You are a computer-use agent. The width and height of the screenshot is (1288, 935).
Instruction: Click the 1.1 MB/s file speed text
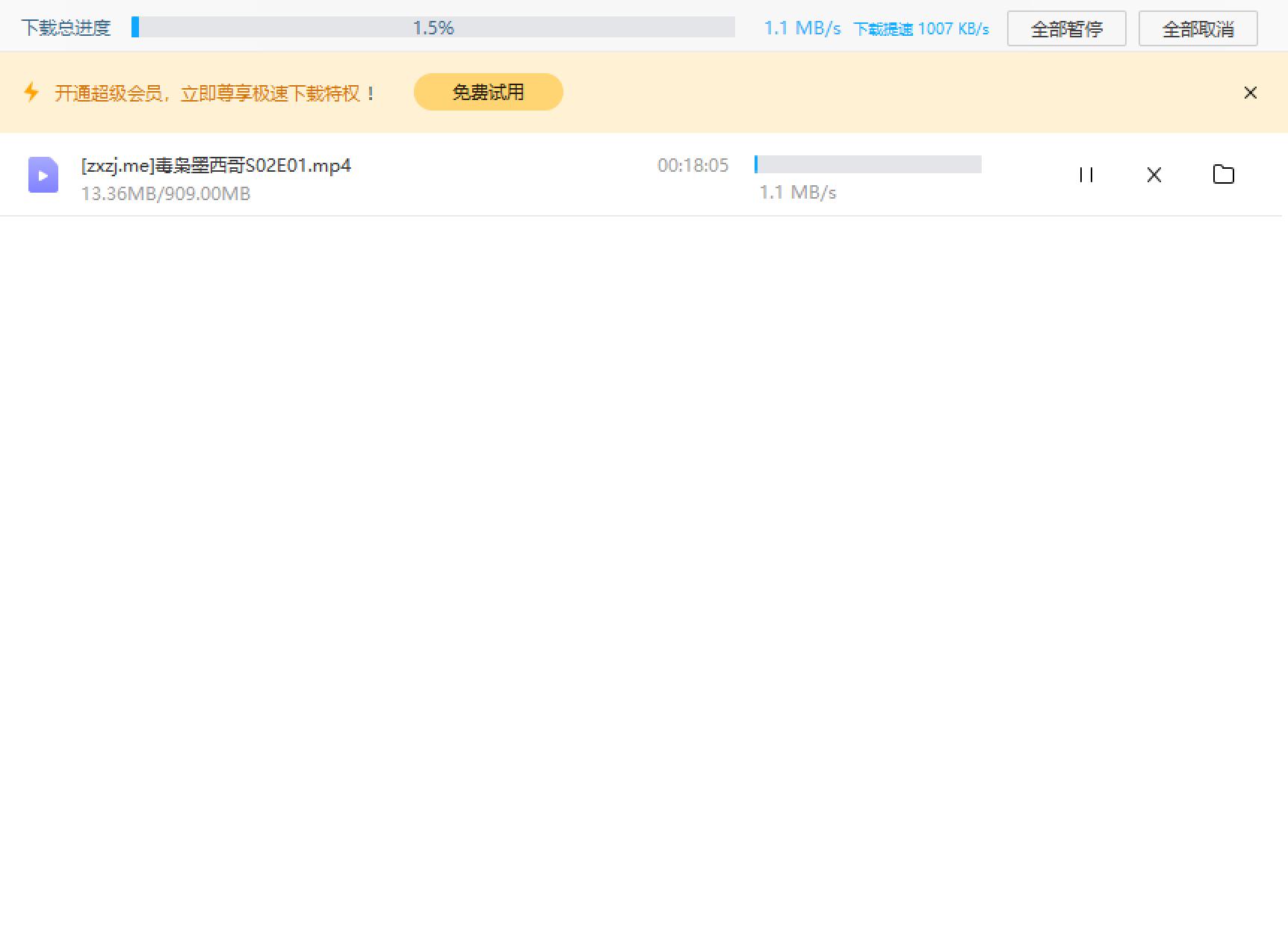[797, 192]
